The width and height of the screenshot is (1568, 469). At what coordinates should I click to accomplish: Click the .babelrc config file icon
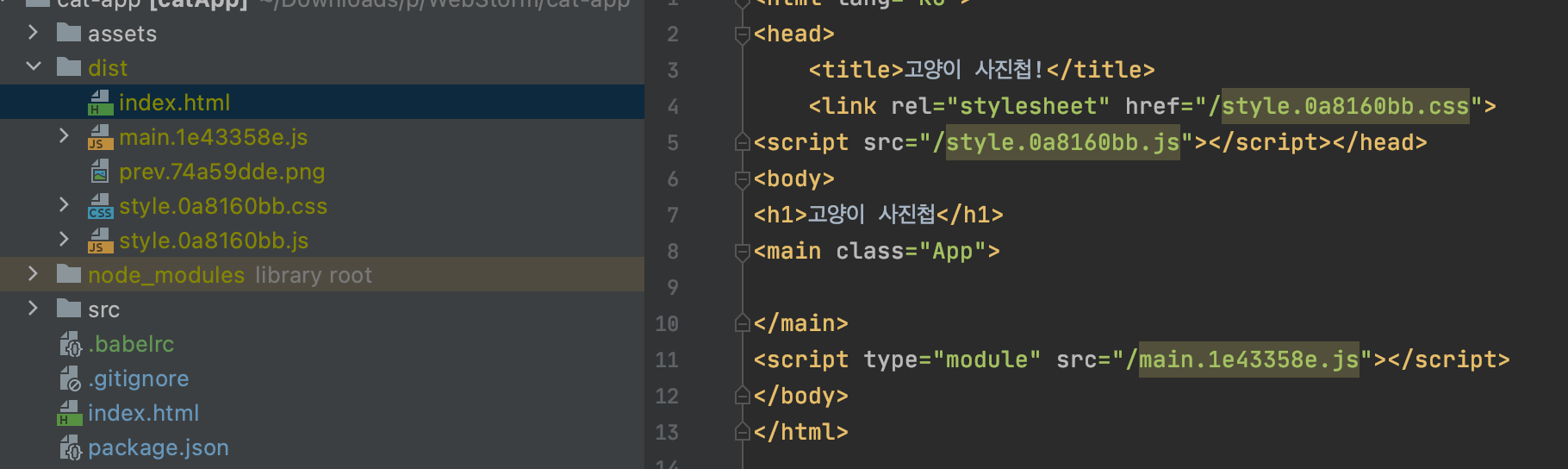pyautogui.click(x=71, y=344)
